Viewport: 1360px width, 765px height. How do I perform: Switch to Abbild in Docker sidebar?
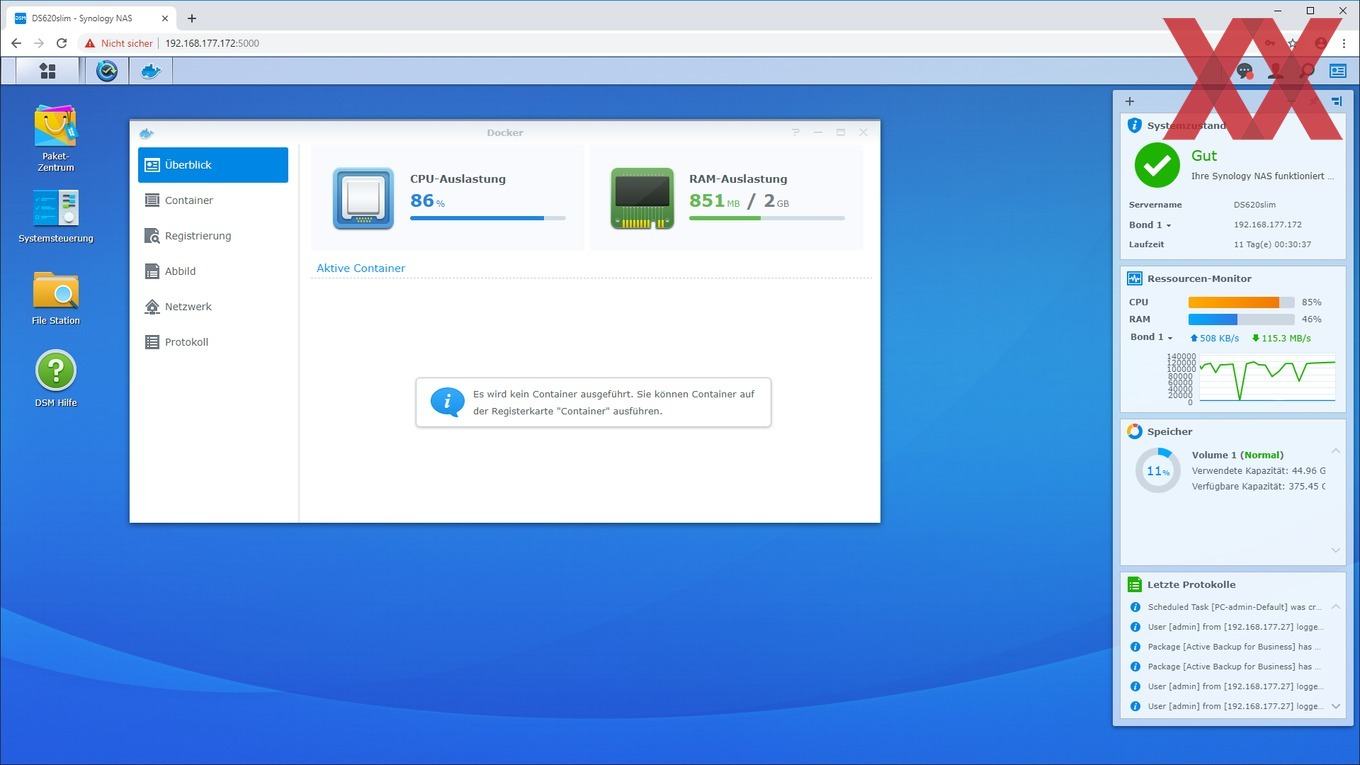(213, 271)
